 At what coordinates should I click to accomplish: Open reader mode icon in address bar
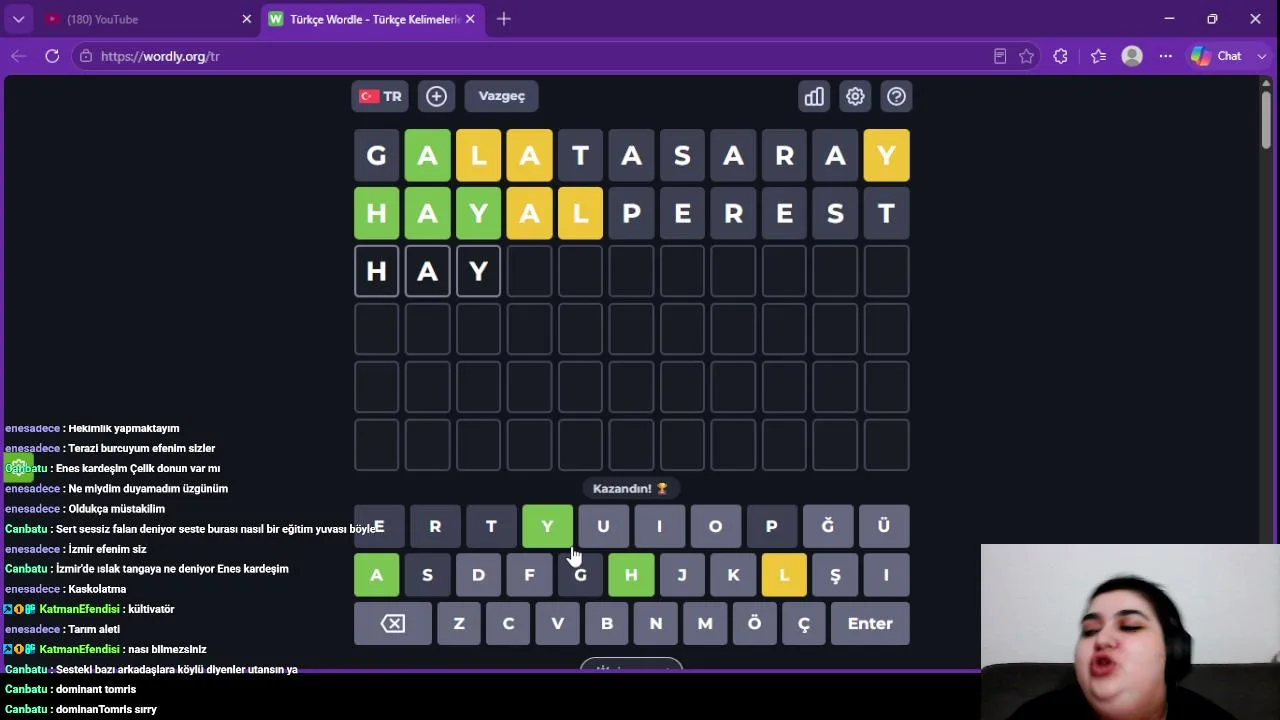1000,56
